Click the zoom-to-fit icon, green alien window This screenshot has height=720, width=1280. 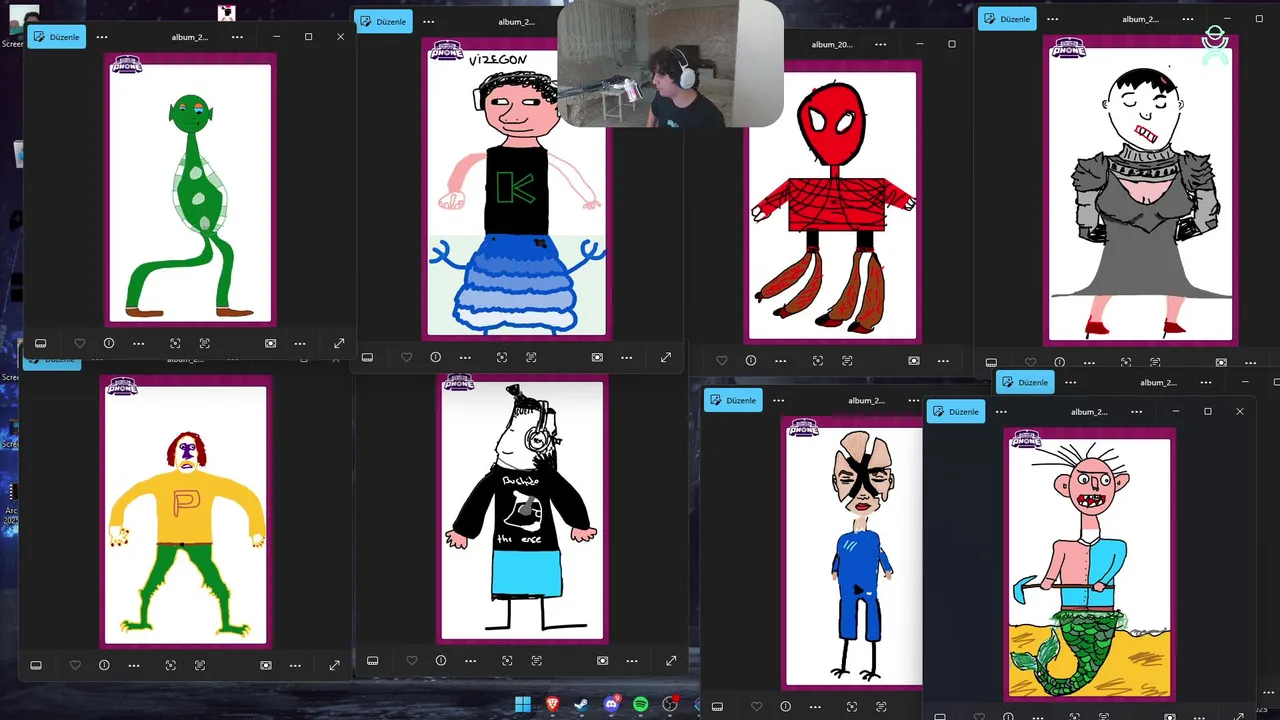click(x=270, y=343)
